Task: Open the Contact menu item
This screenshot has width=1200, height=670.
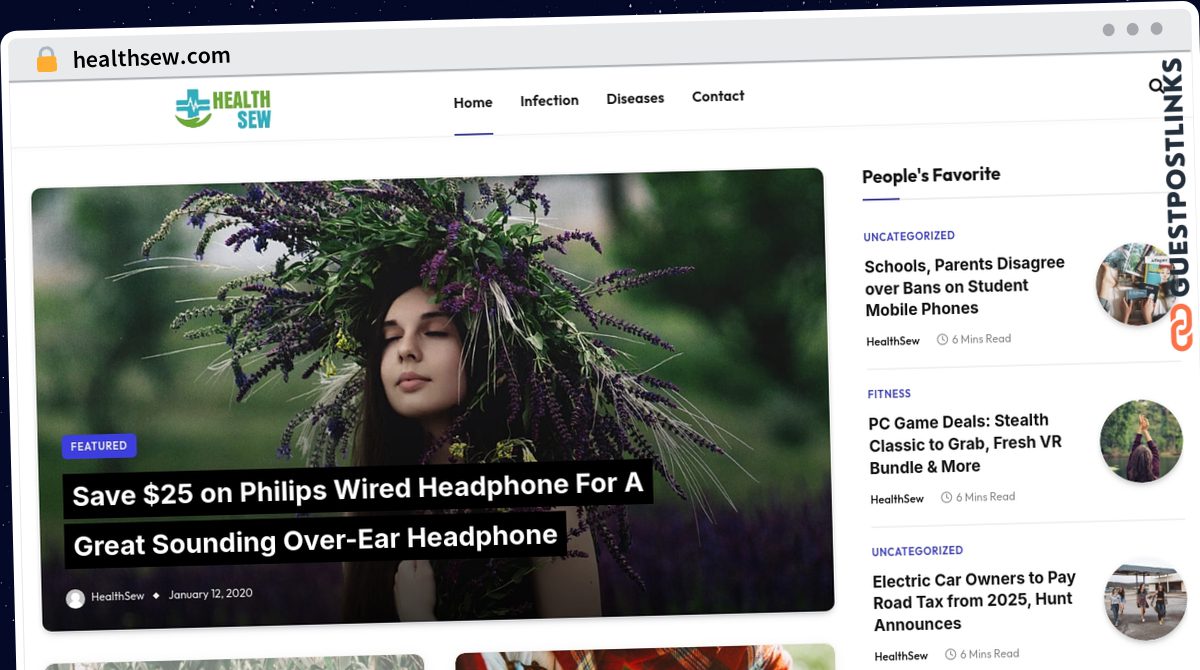Action: click(x=718, y=96)
